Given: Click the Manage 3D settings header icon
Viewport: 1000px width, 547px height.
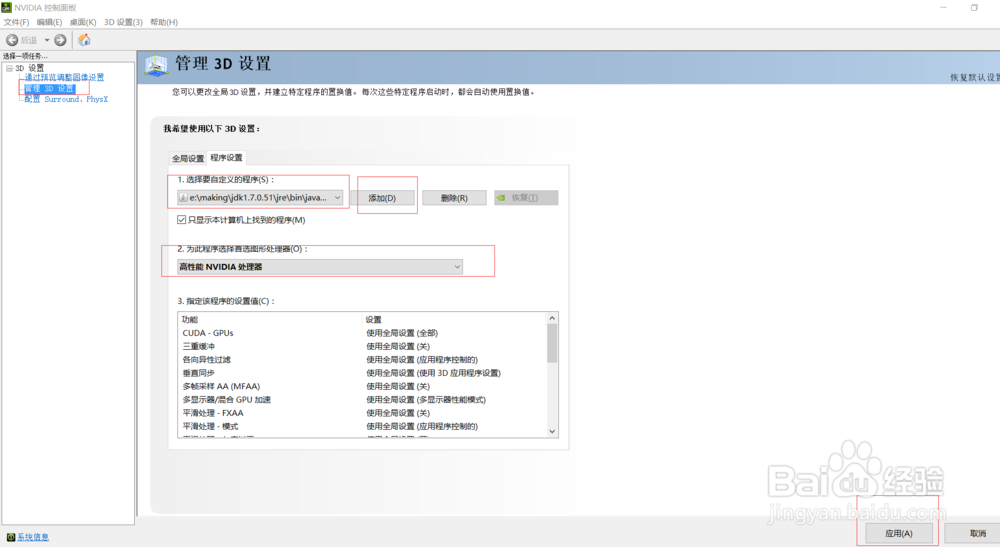Looking at the screenshot, I should [156, 65].
